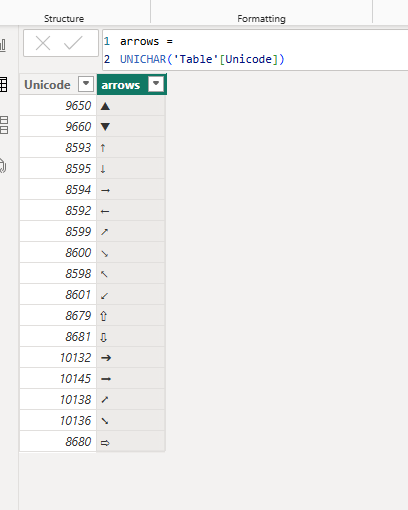This screenshot has height=510, width=408.
Task: Open DAX query view icon in the sidebar
Action: point(3,166)
